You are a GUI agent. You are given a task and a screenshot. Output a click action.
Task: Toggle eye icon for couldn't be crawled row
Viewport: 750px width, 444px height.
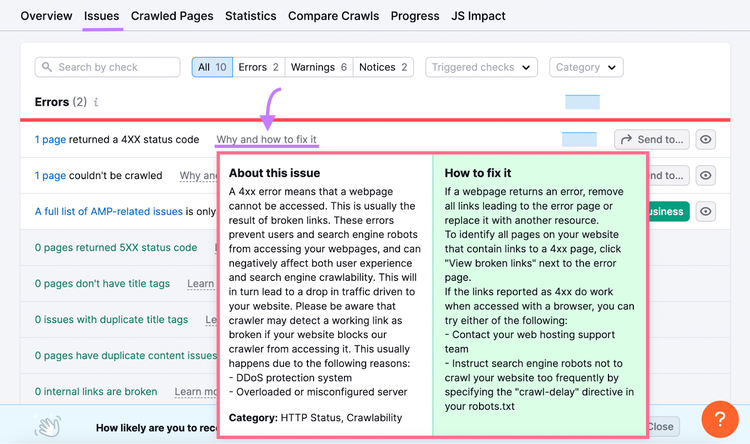pos(706,176)
